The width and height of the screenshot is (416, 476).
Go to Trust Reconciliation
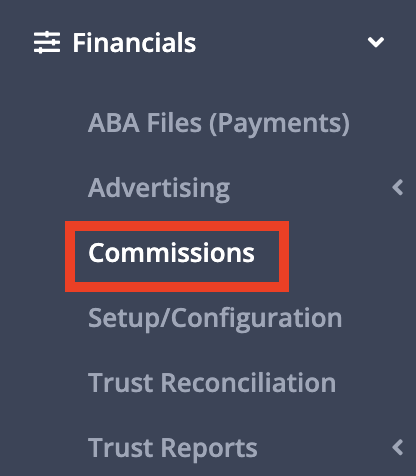click(212, 383)
